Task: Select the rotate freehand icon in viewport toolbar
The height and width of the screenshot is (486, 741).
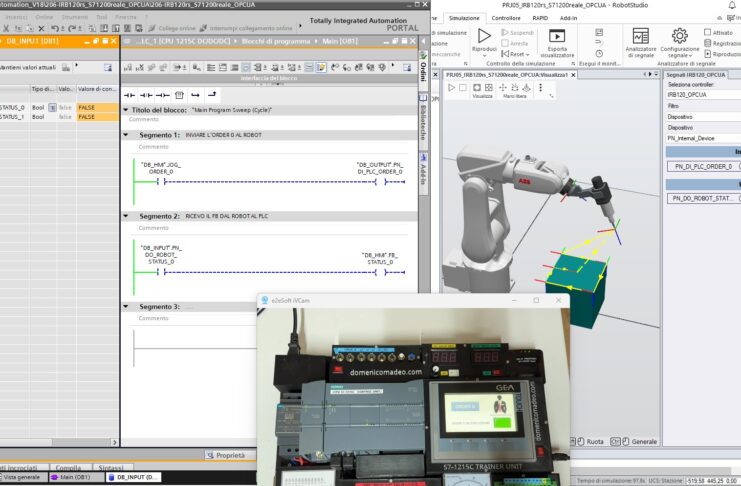Action: click(x=515, y=87)
